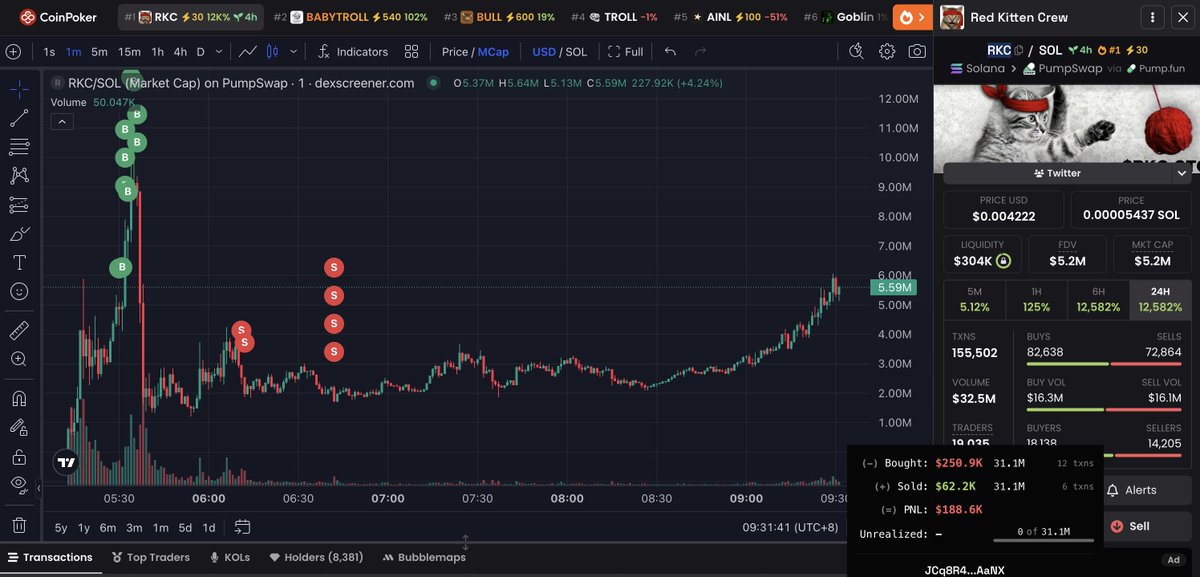1200x577 pixels.
Task: Collapse the Red Kitten Crew panel chevron
Action: [1185, 18]
